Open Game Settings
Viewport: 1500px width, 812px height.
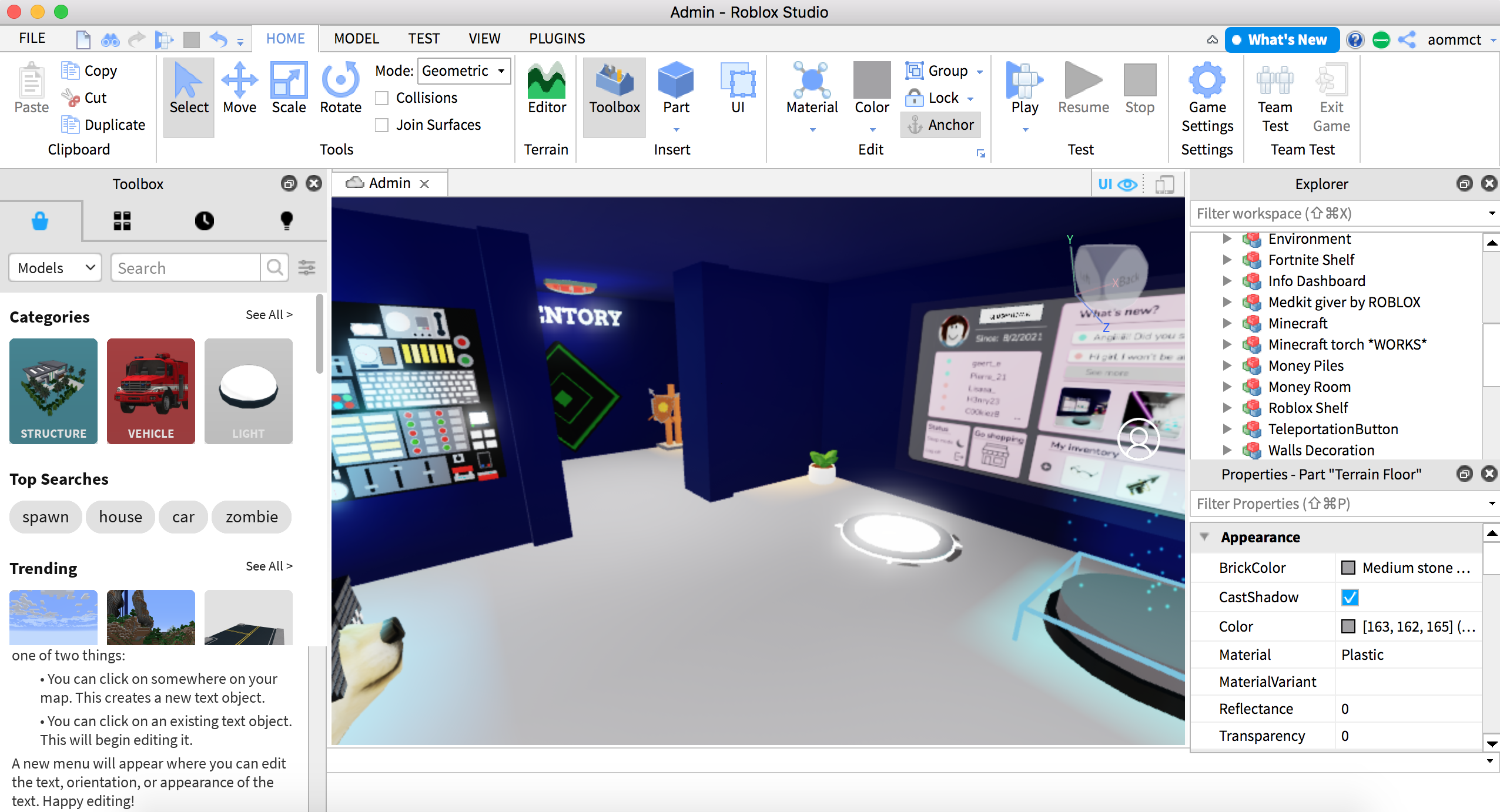(x=1207, y=98)
